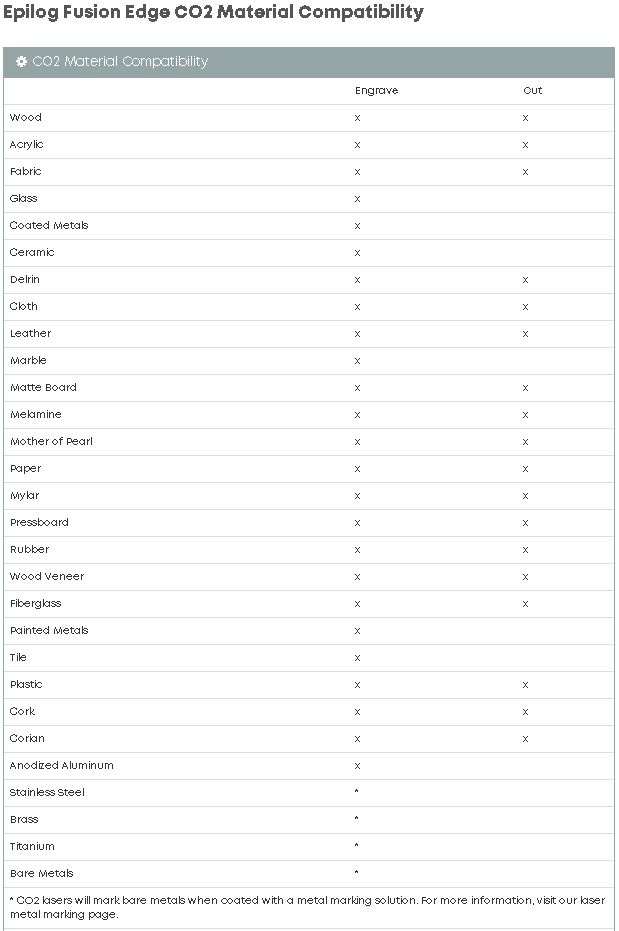Select the Wood row label

click(26, 118)
